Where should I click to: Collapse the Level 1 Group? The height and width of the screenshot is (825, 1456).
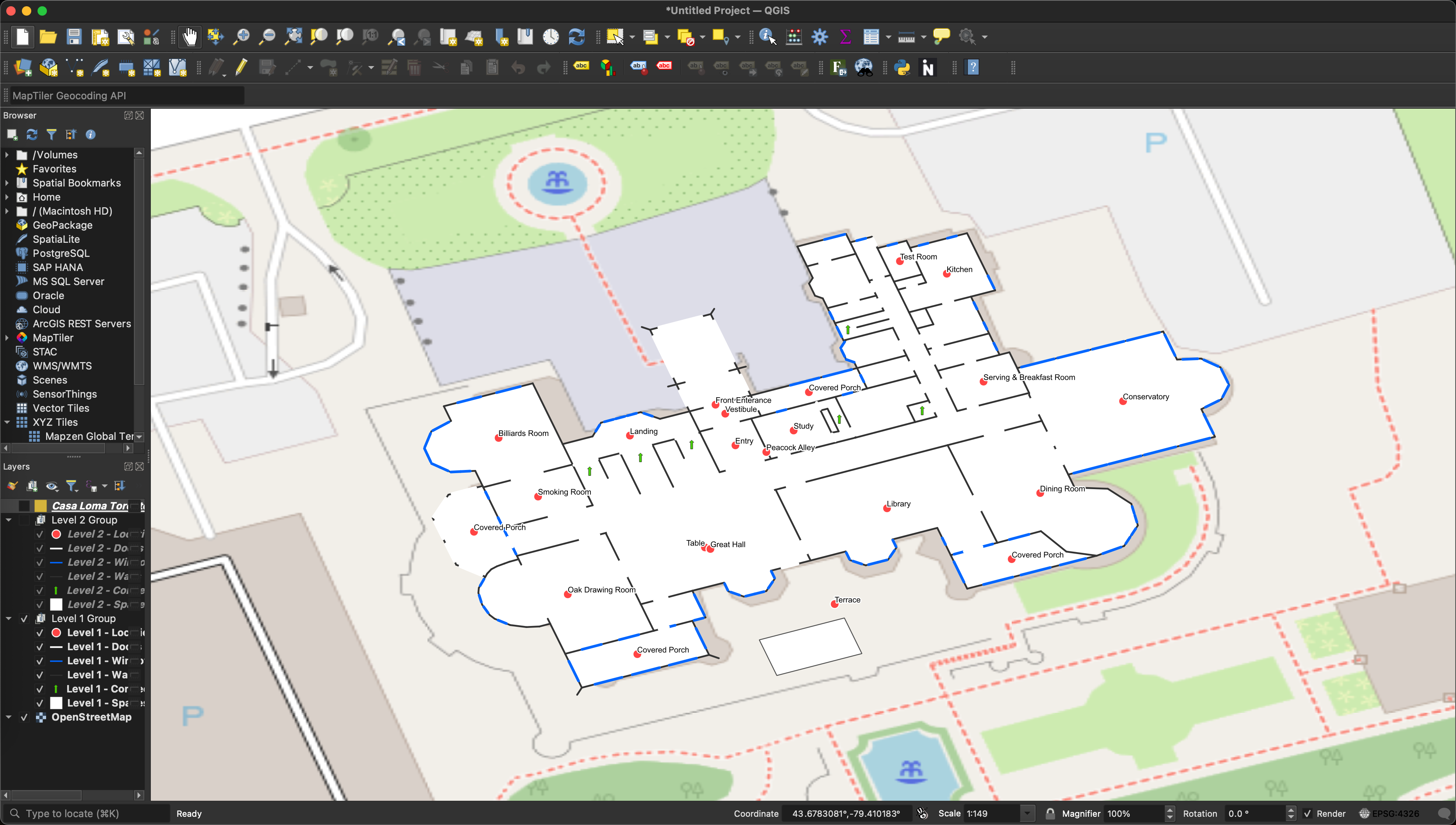tap(9, 618)
